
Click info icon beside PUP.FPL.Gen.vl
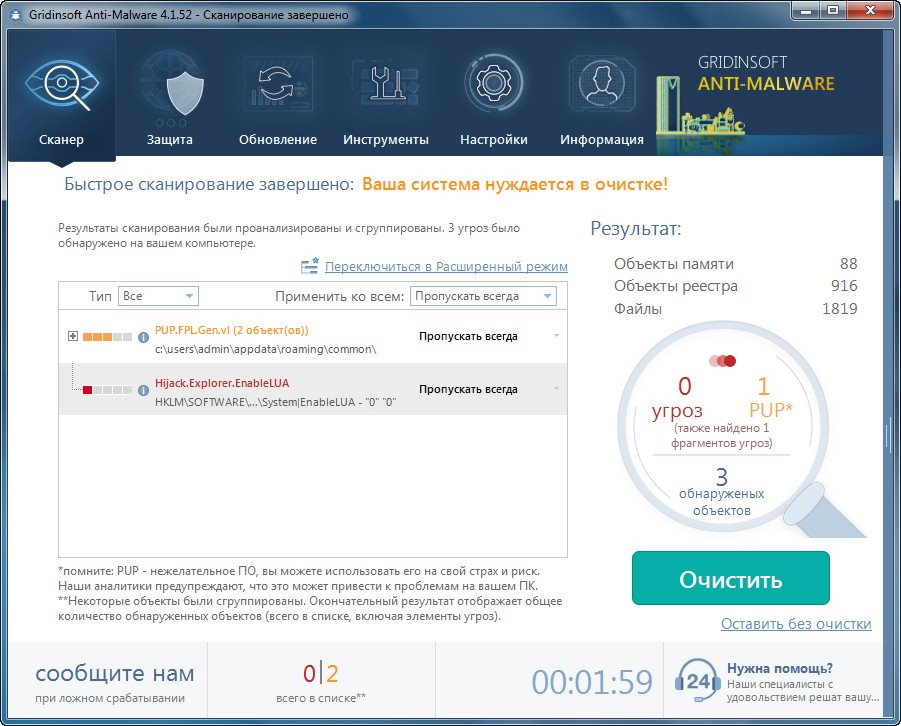click(x=144, y=337)
